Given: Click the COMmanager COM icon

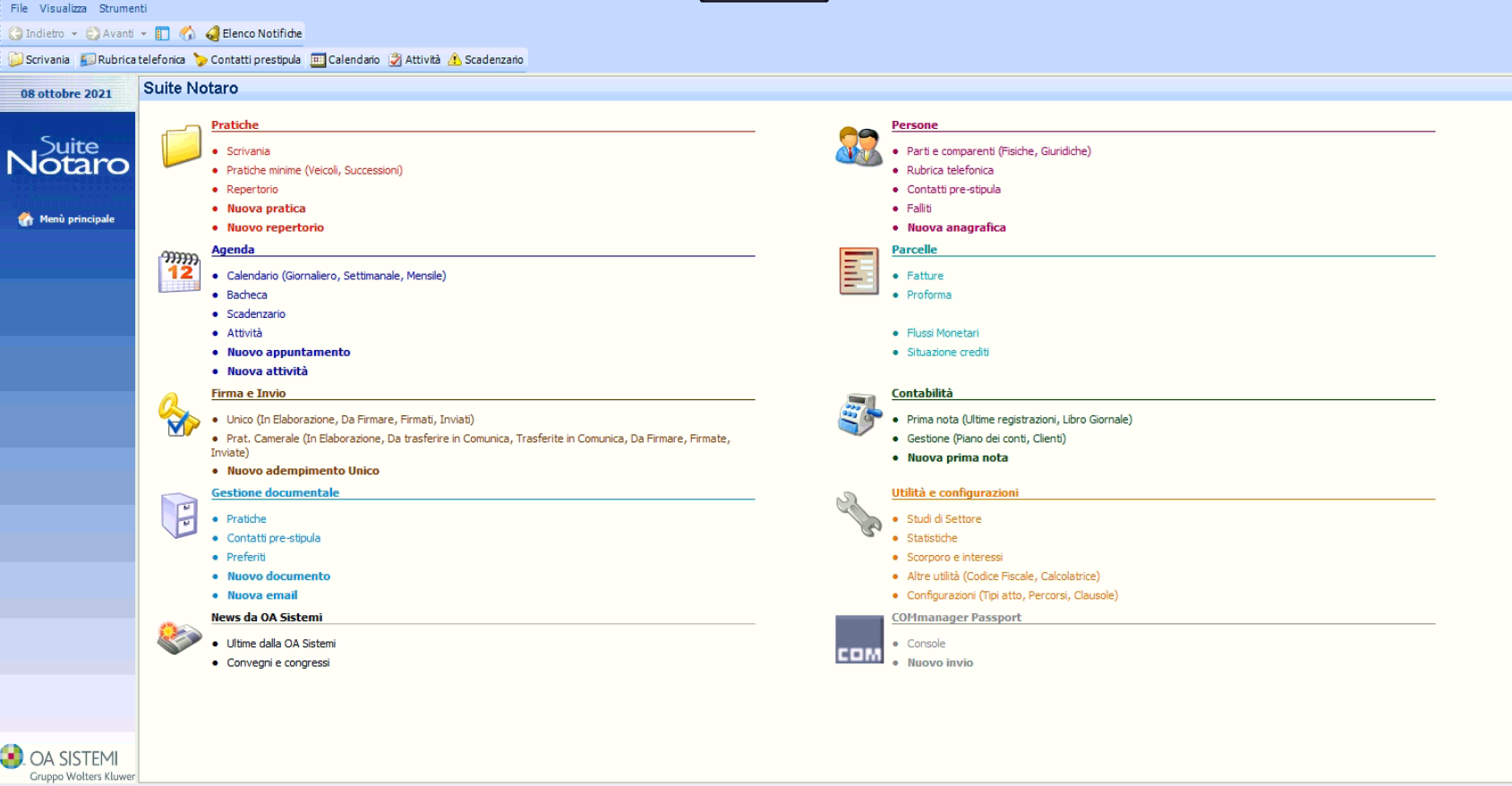Looking at the screenshot, I should click(859, 639).
